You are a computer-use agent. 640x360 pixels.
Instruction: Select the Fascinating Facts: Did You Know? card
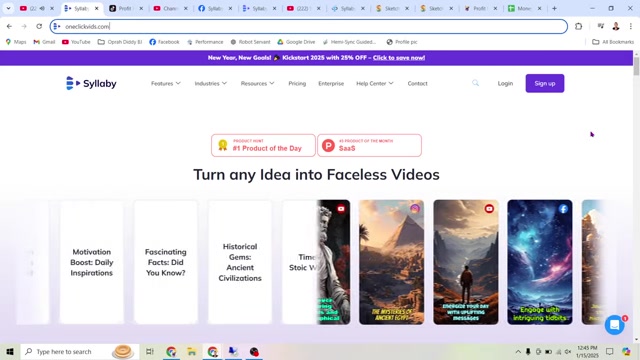pyautogui.click(x=166, y=262)
